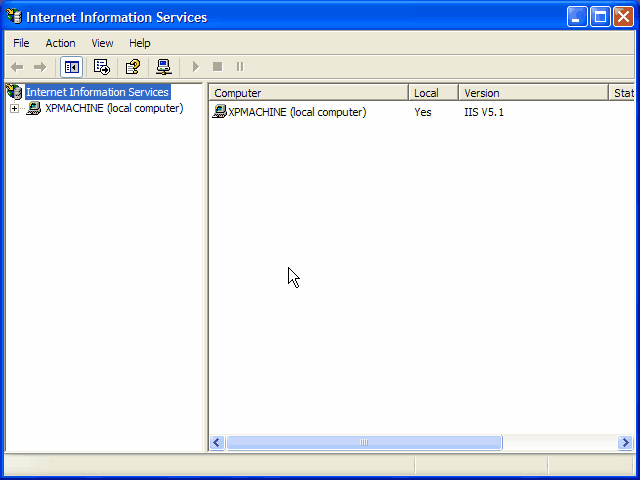Click the Export List toolbar icon
This screenshot has width=640, height=480.
(x=102, y=67)
